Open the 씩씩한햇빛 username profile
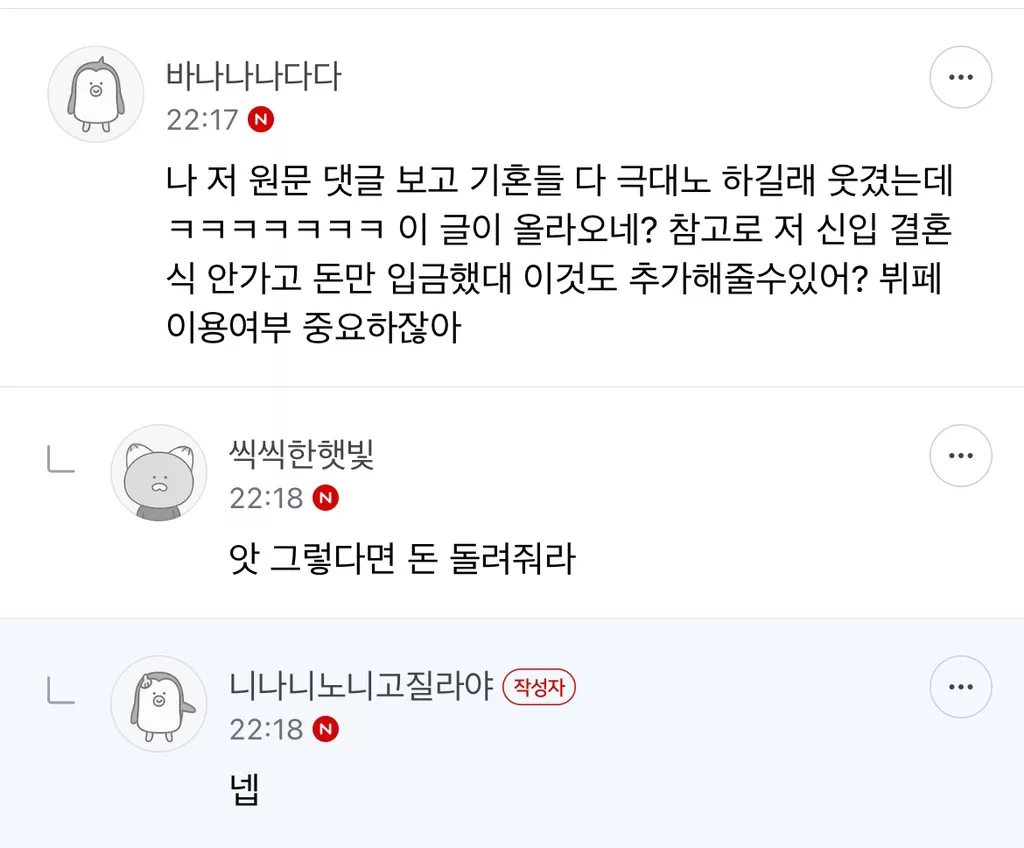This screenshot has width=1024, height=848. coord(302,456)
